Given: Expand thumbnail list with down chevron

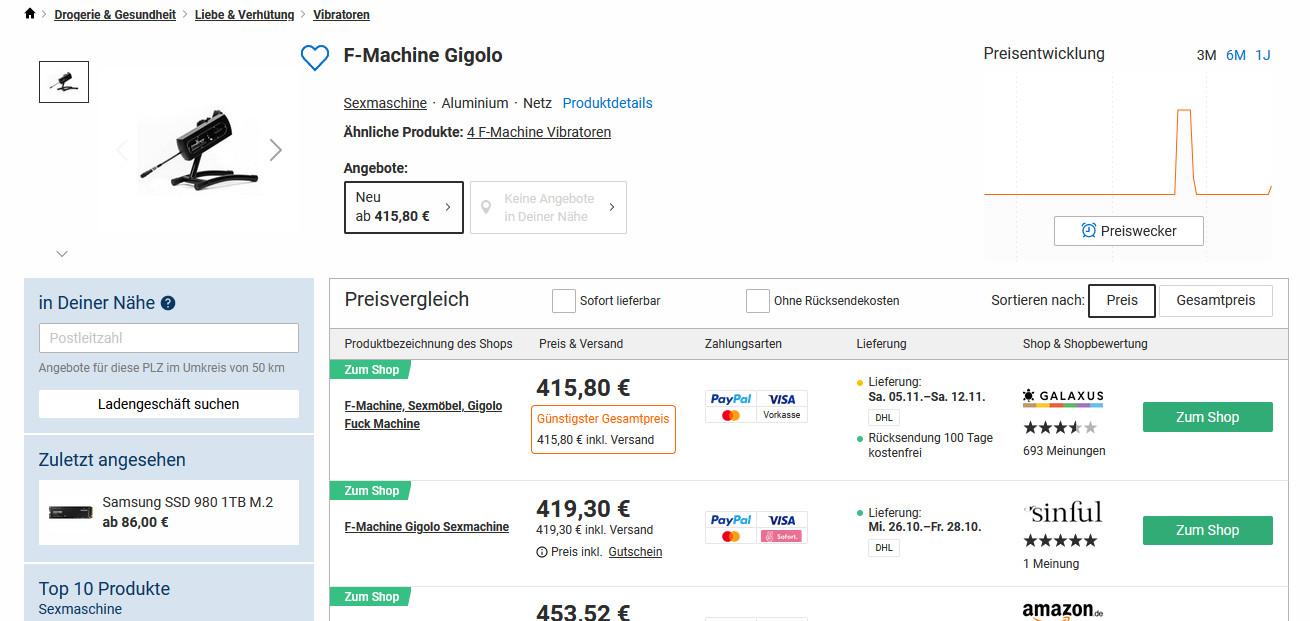Looking at the screenshot, I should click(x=62, y=254).
